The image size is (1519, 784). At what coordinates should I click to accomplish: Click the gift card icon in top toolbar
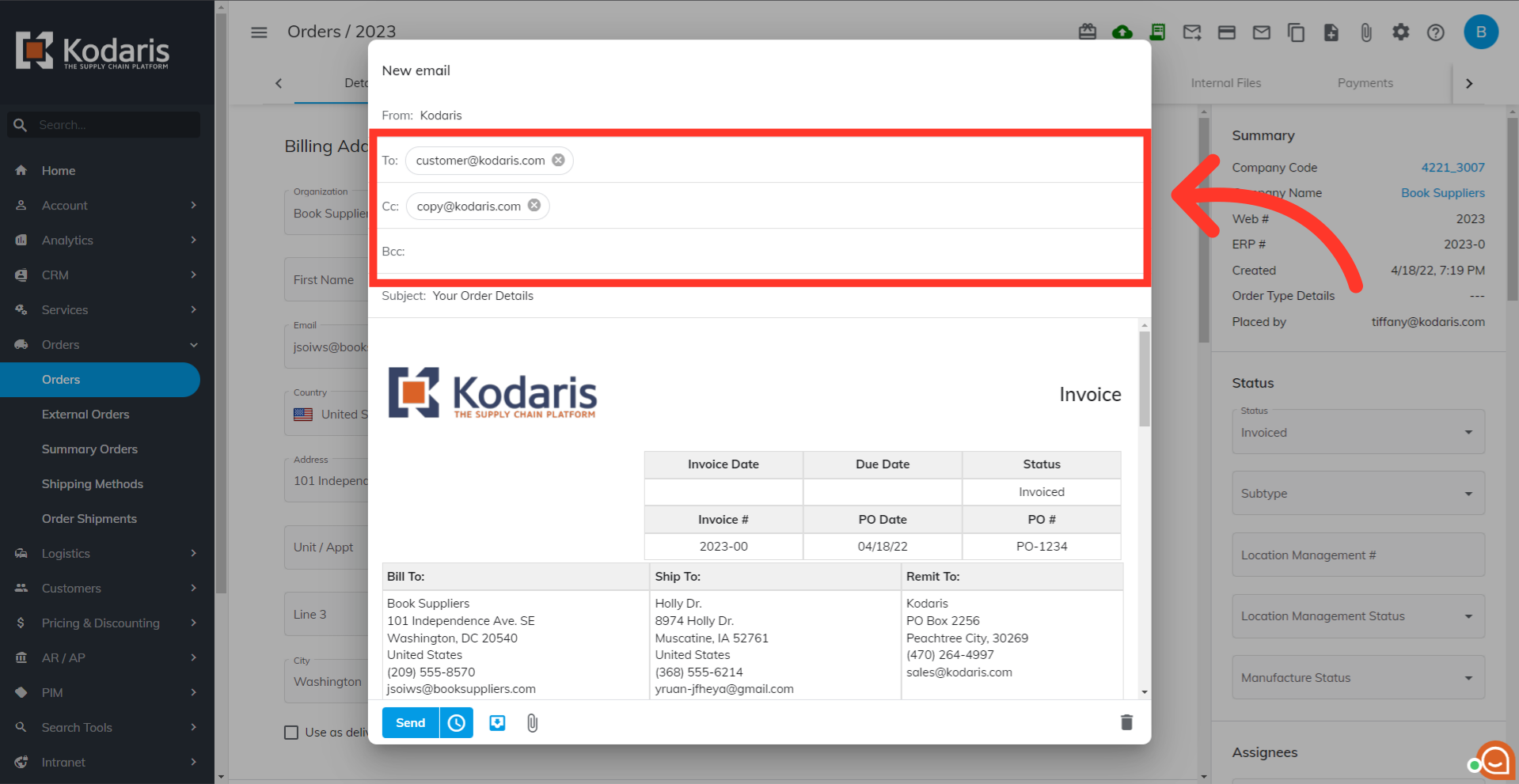pos(1088,32)
